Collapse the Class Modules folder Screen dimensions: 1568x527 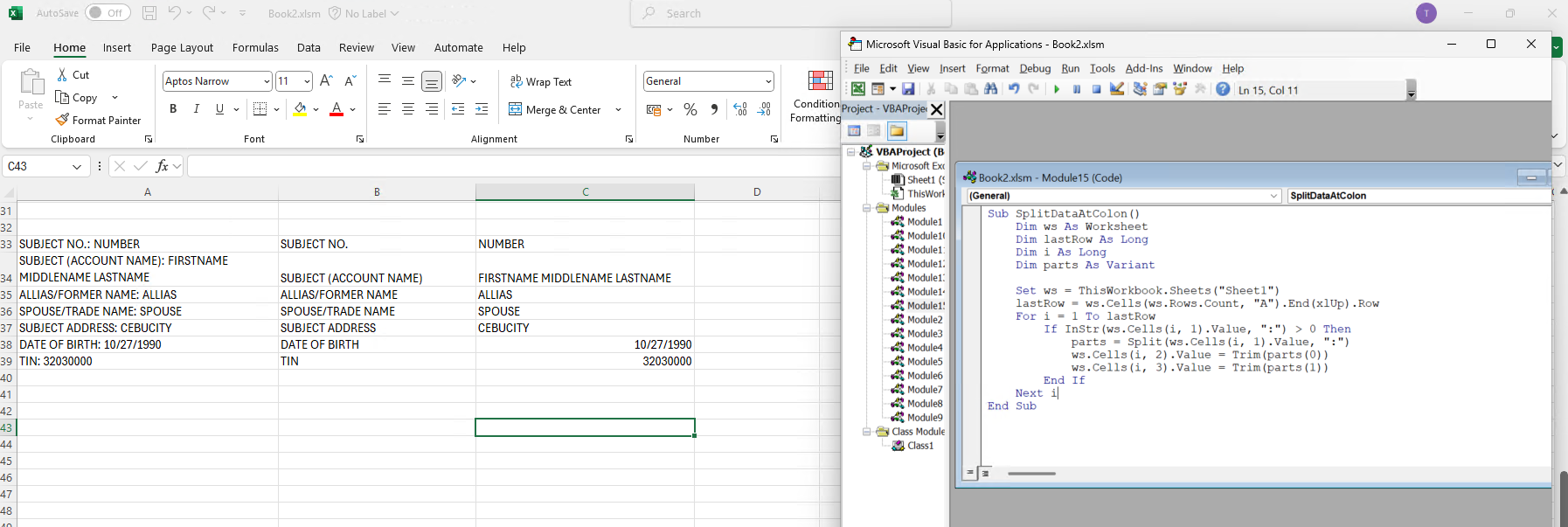coord(867,432)
